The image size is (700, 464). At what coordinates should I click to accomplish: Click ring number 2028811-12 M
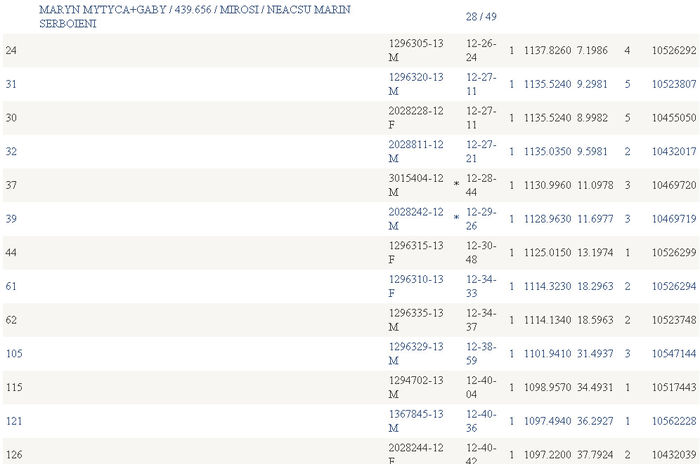[x=416, y=152]
